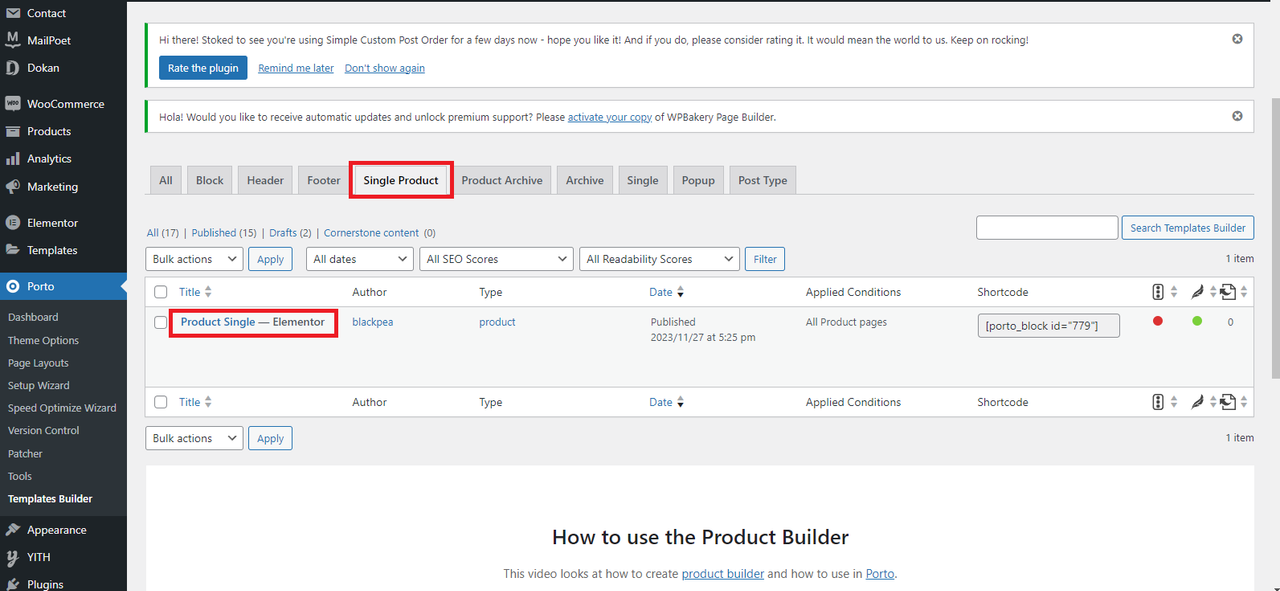Open All dates dropdown
This screenshot has width=1280, height=591.
(x=360, y=259)
